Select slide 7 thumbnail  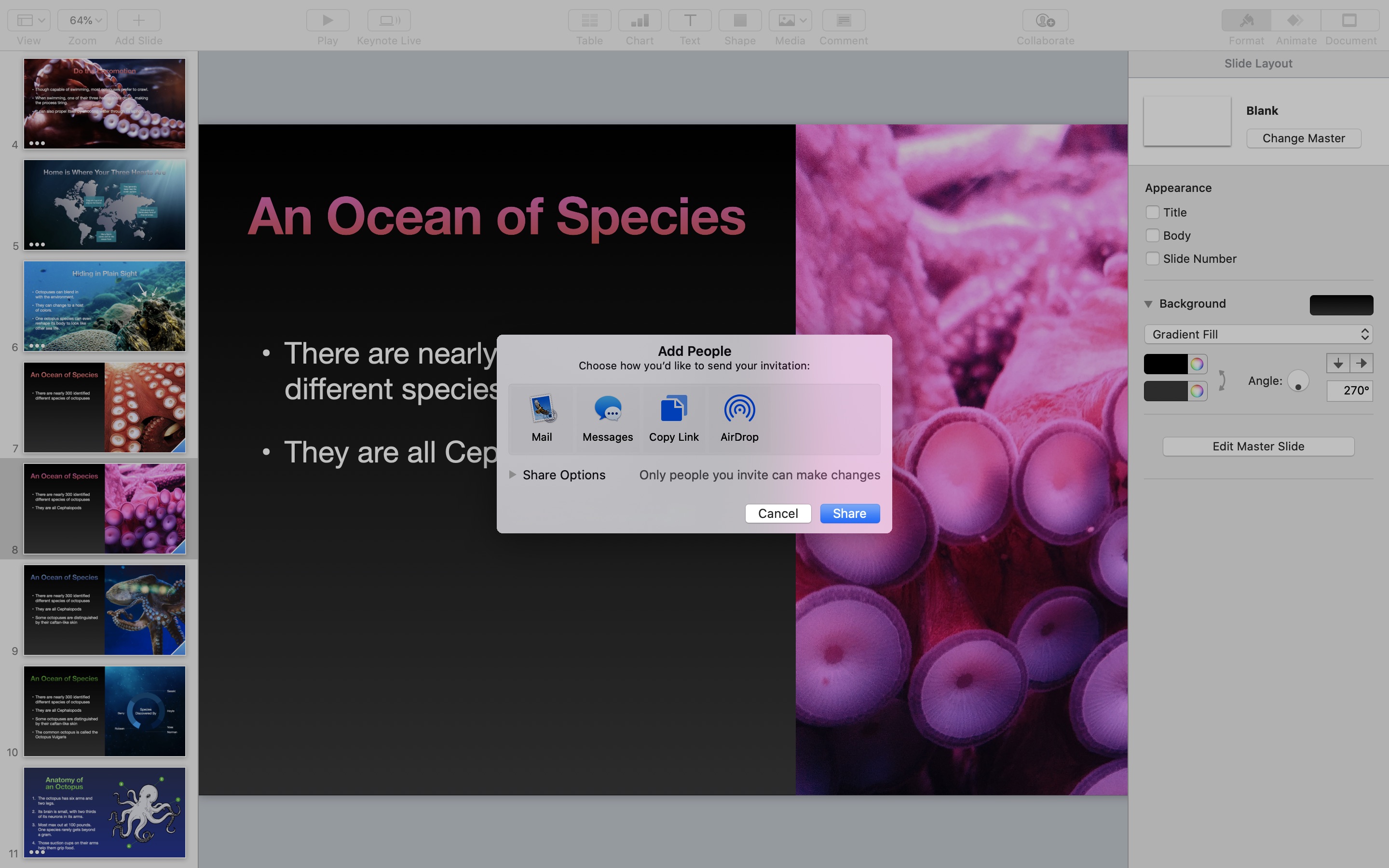pos(105,407)
